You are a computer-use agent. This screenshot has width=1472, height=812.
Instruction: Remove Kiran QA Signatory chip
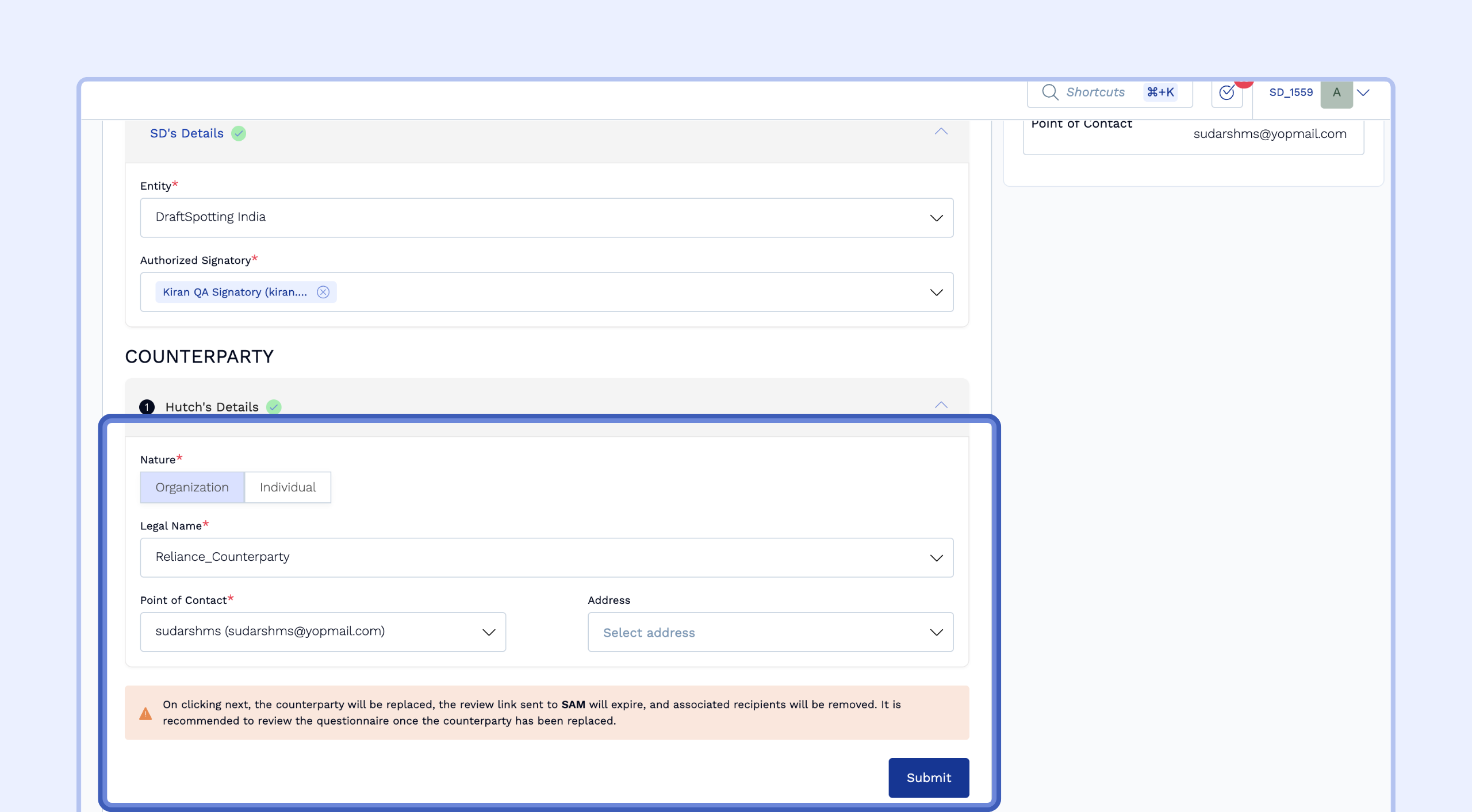pyautogui.click(x=323, y=292)
